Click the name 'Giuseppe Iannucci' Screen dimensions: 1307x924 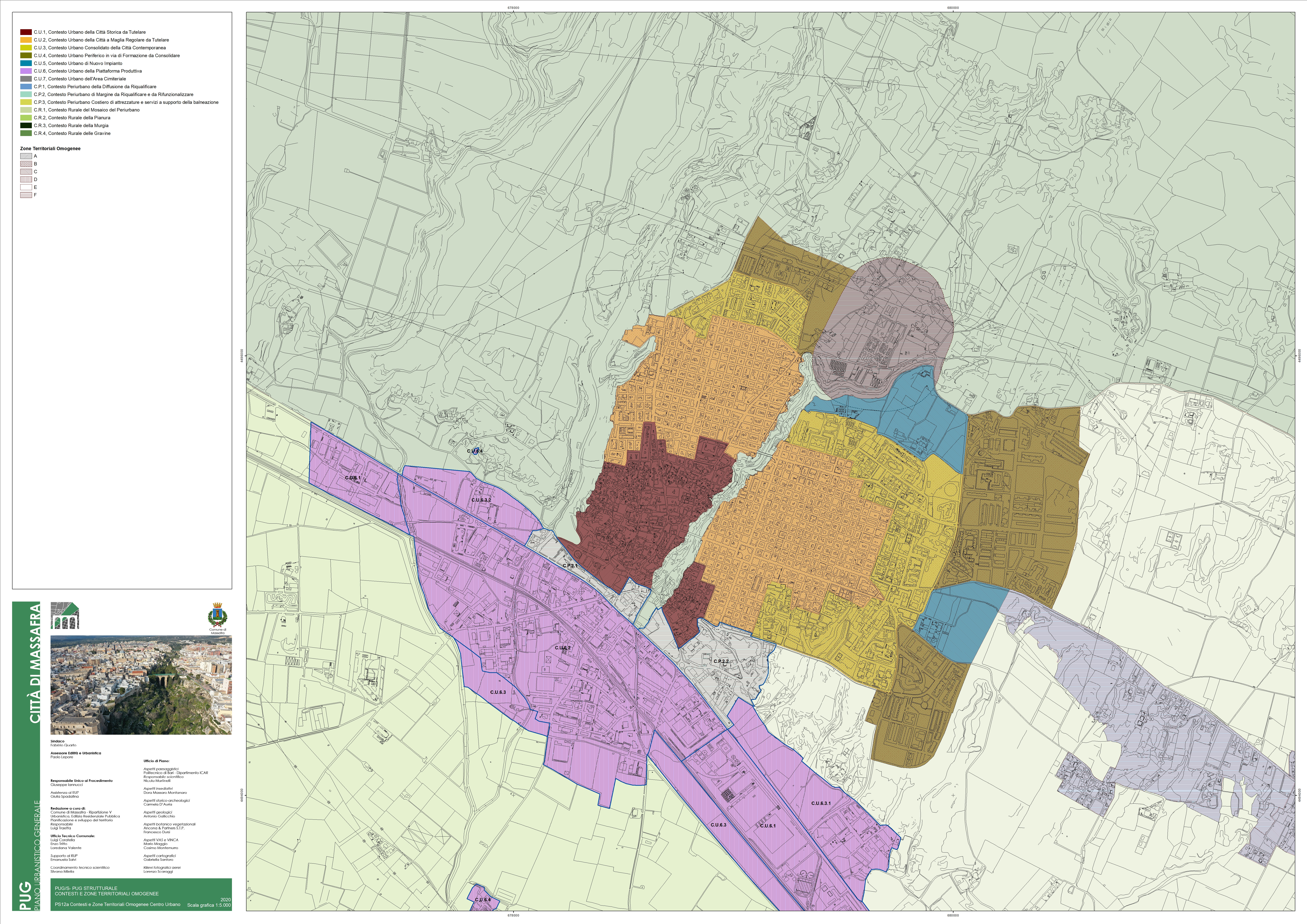coord(67,785)
